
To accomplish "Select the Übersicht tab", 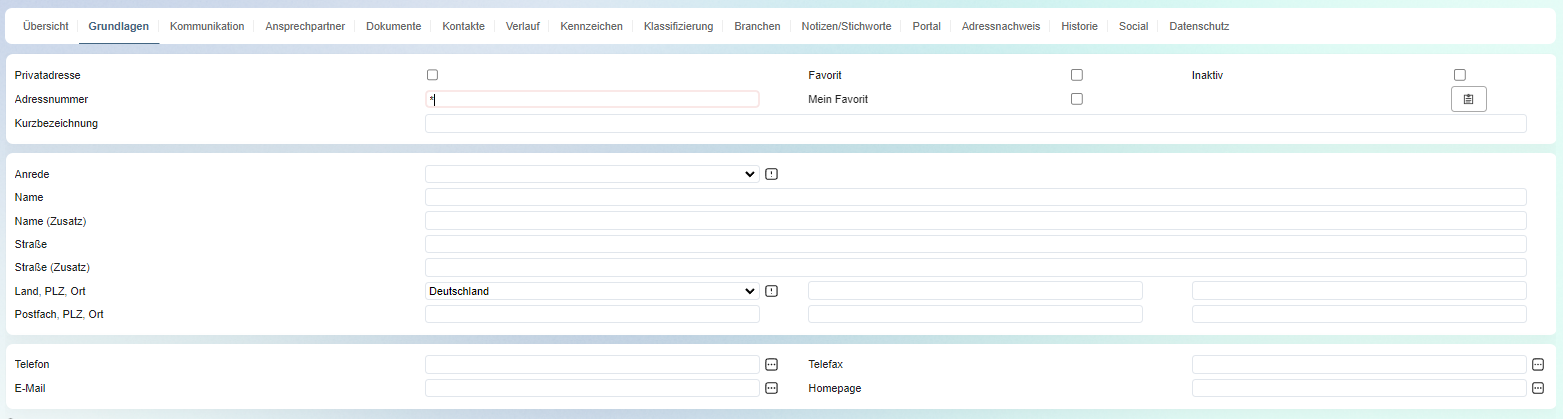I will 45,26.
